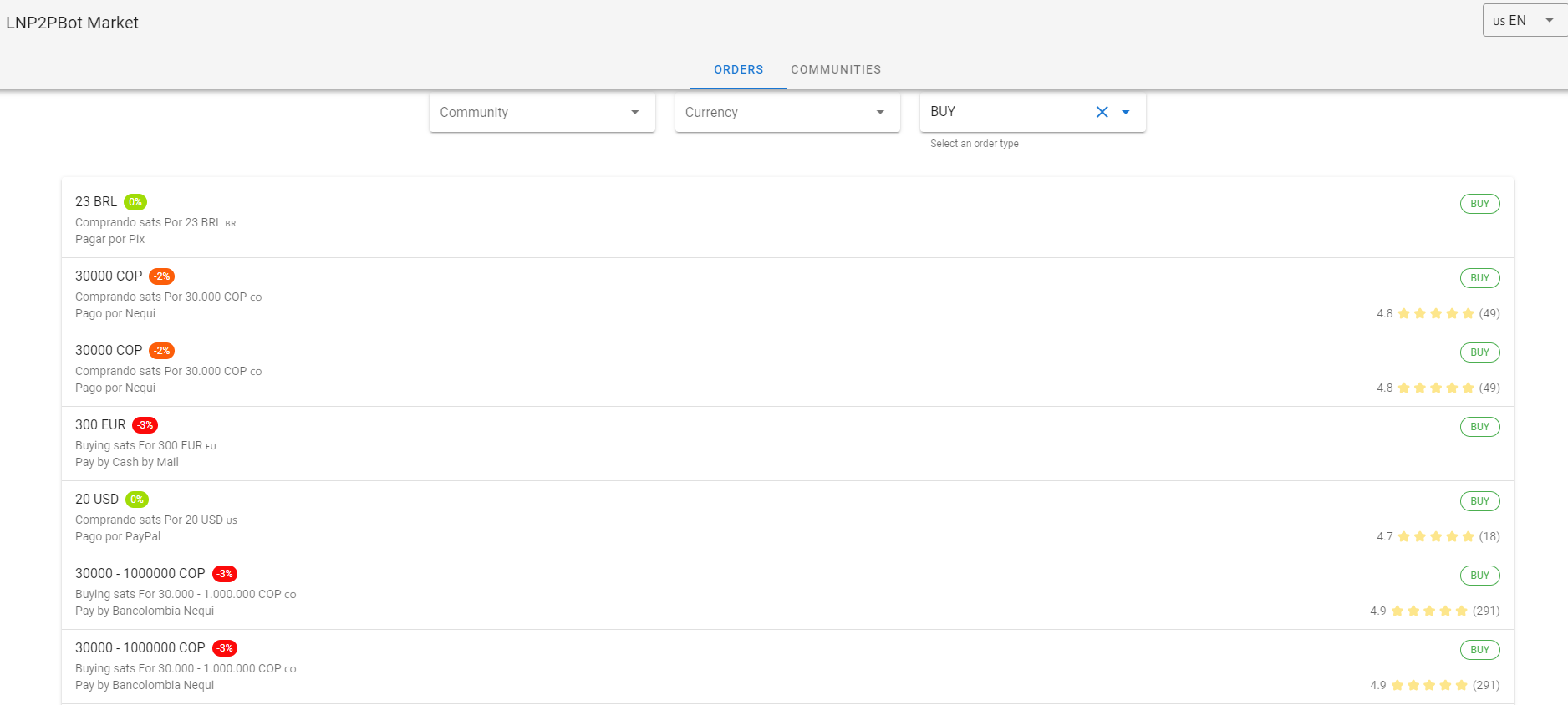Click 'Buying sats For 300 EUR' text
1568x705 pixels.
click(139, 445)
